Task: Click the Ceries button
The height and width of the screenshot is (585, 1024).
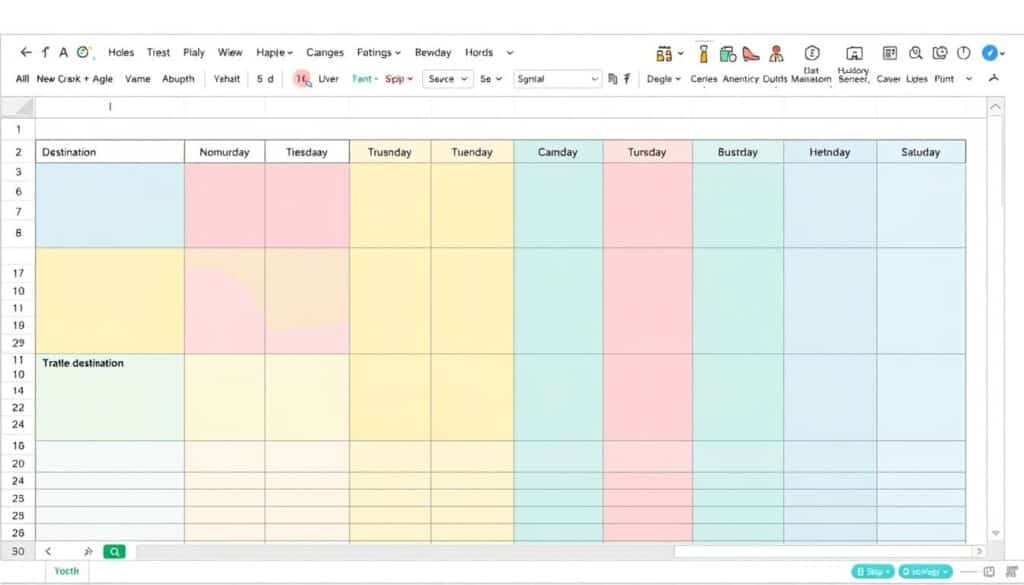Action: coord(704,79)
